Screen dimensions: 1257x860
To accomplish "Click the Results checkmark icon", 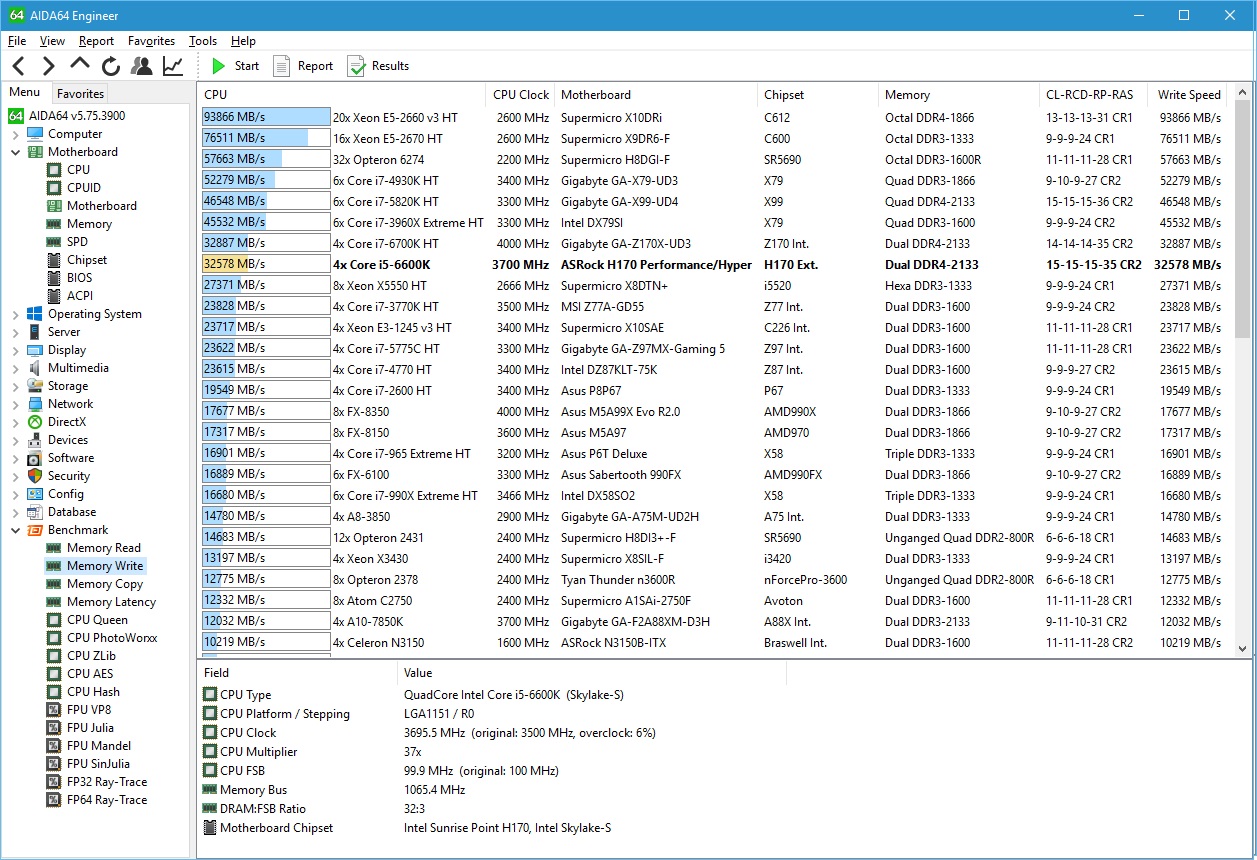I will tap(356, 66).
